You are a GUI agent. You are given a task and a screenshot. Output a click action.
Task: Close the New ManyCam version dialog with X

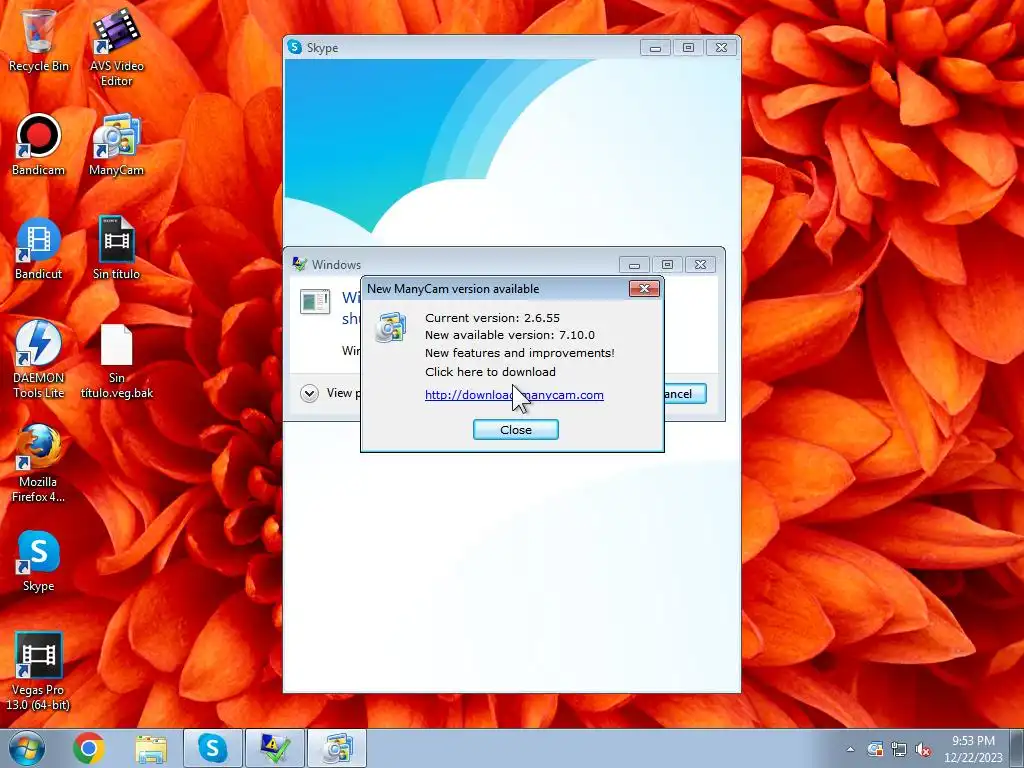(644, 289)
